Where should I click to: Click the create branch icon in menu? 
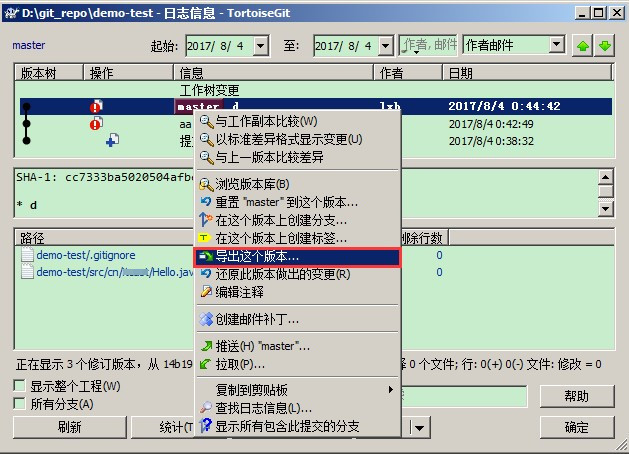point(206,219)
